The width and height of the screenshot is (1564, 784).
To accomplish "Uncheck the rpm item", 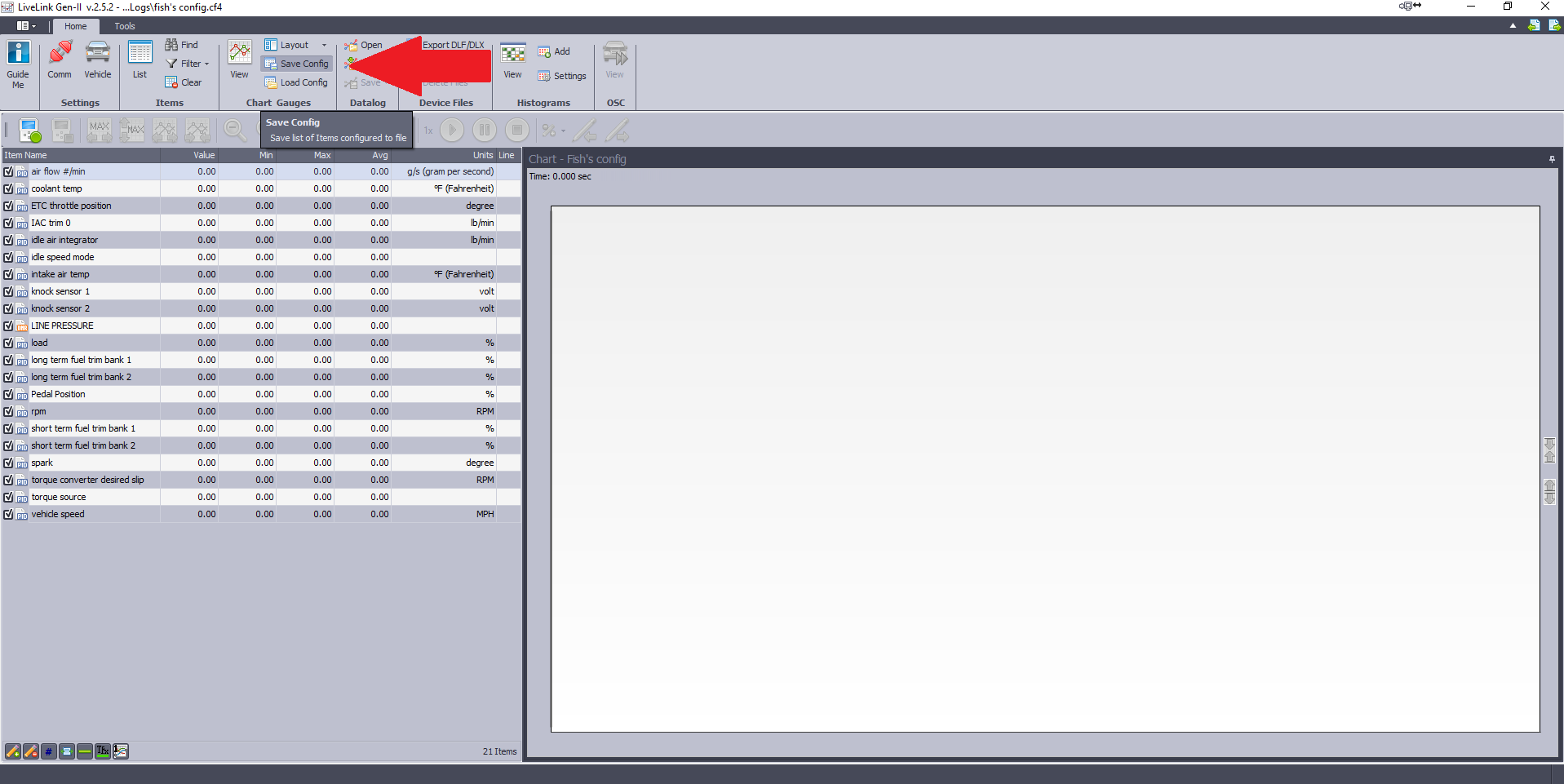I will (8, 411).
